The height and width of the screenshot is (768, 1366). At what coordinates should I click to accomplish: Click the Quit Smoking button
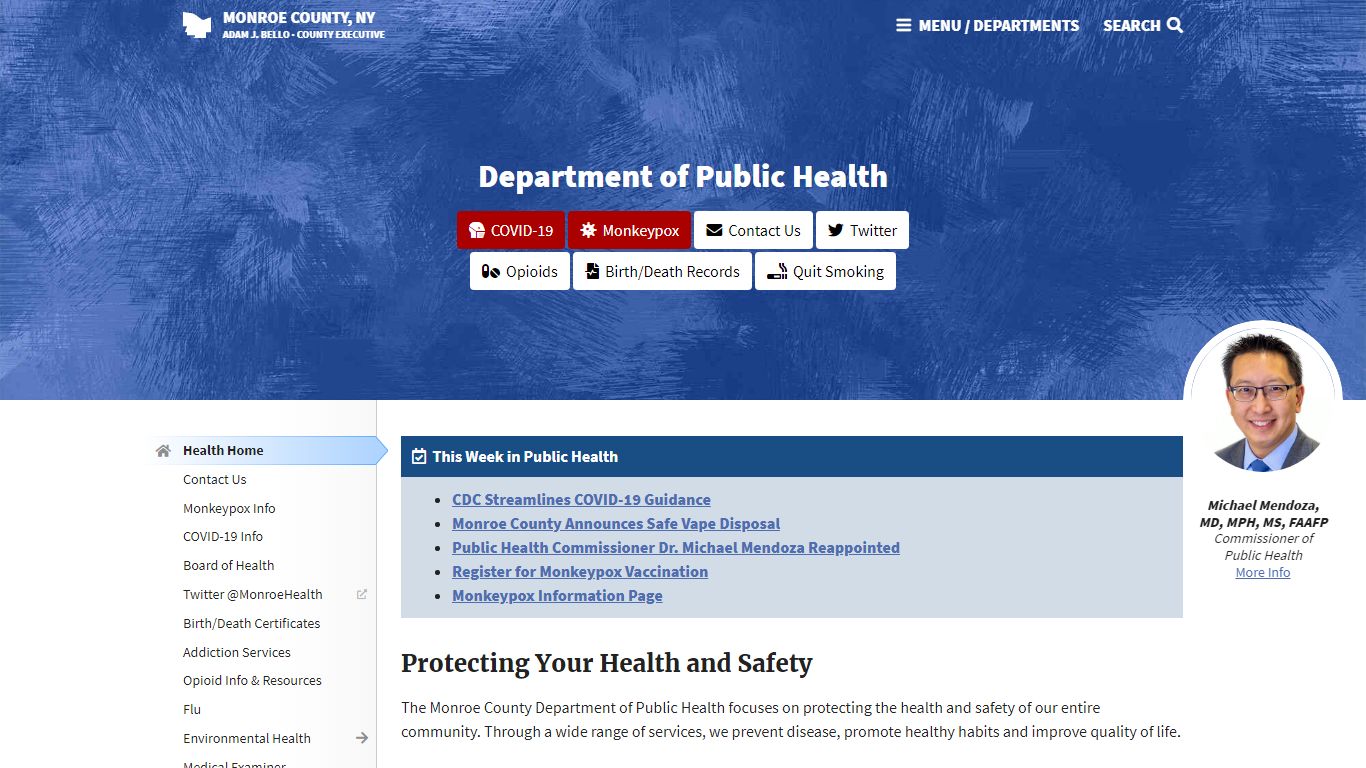[x=825, y=271]
